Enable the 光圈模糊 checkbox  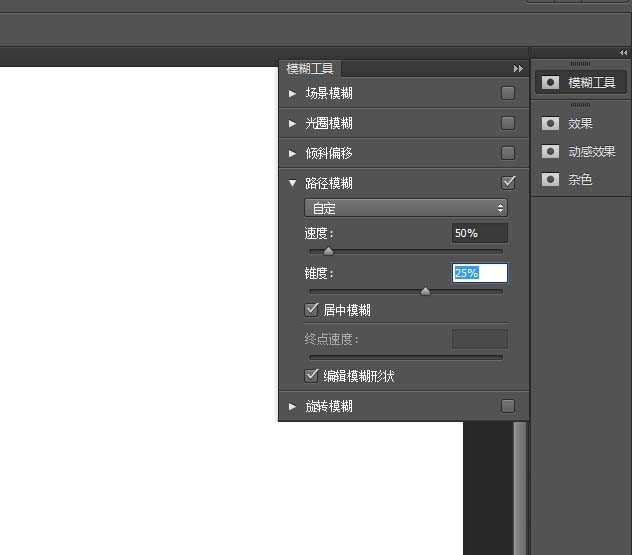(x=508, y=123)
